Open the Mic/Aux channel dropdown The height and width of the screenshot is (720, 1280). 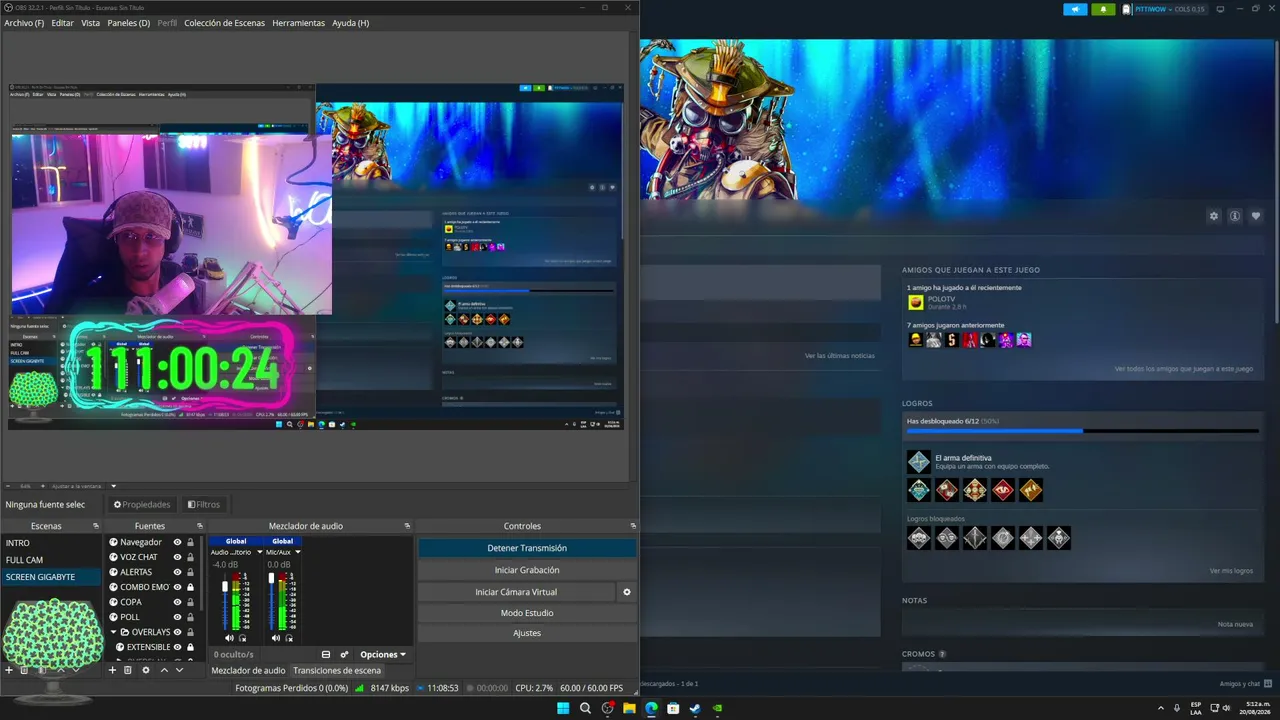point(297,552)
